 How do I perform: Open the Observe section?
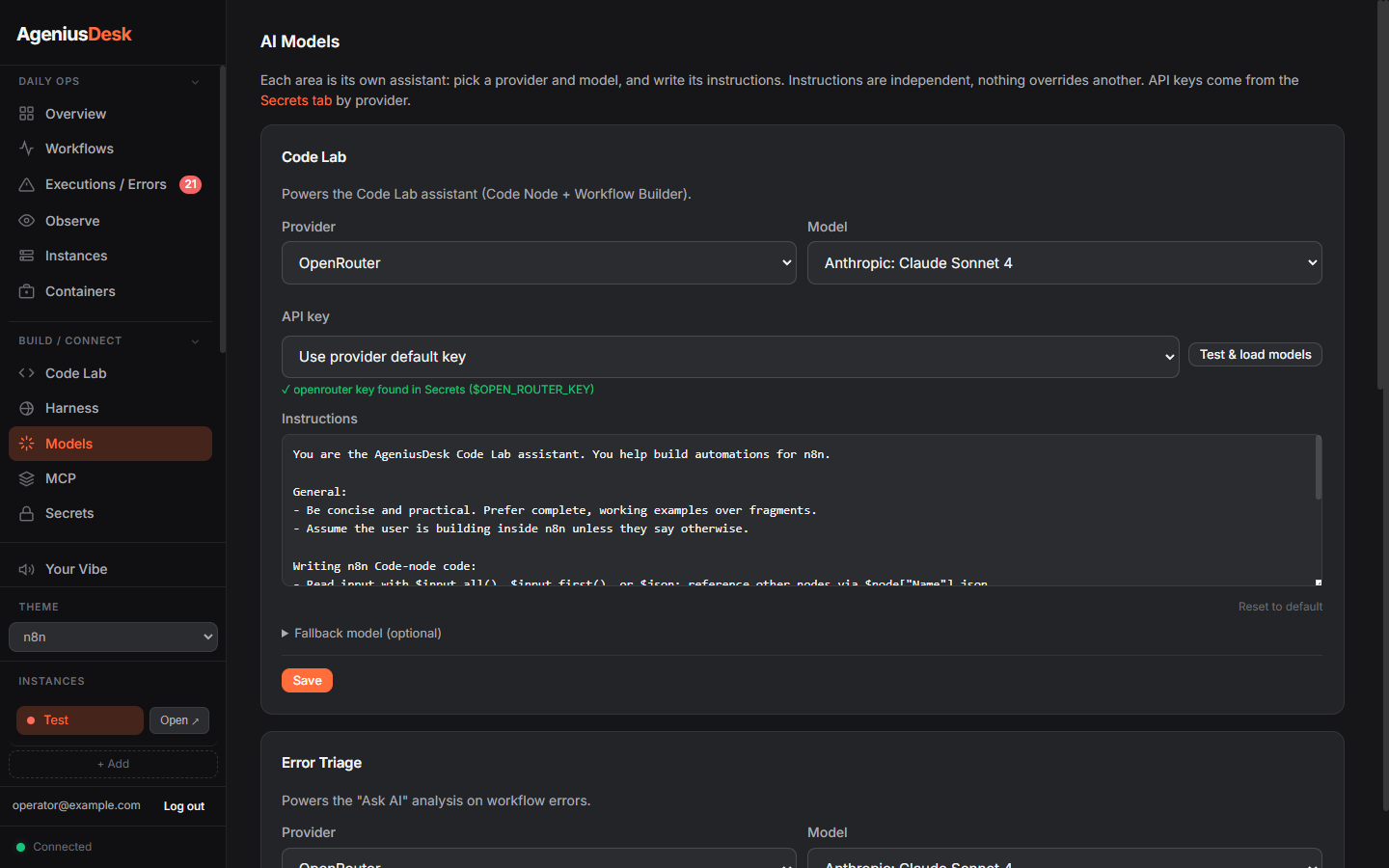pyautogui.click(x=110, y=221)
